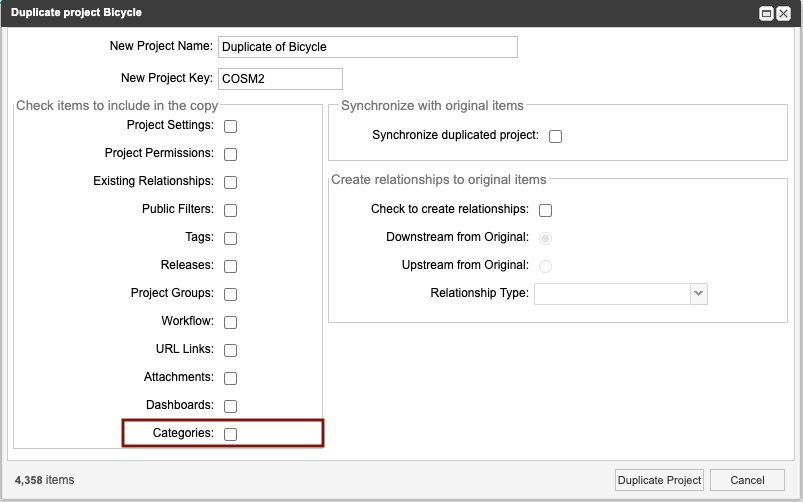803x502 pixels.
Task: Toggle the Tags checkbox
Action: coord(230,238)
